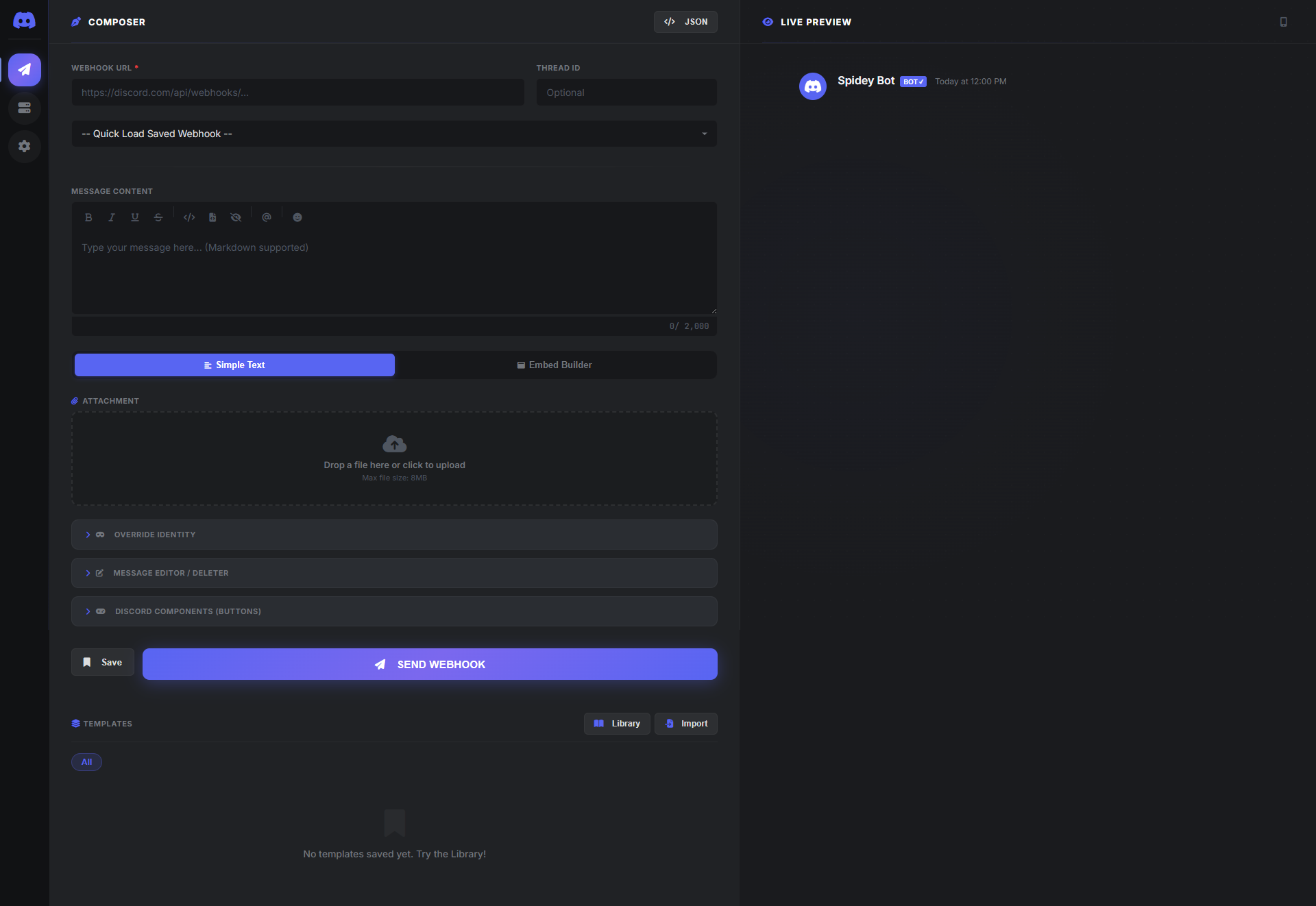Open the paper plane composer sidebar icon
Image resolution: width=1316 pixels, height=906 pixels.
point(25,69)
